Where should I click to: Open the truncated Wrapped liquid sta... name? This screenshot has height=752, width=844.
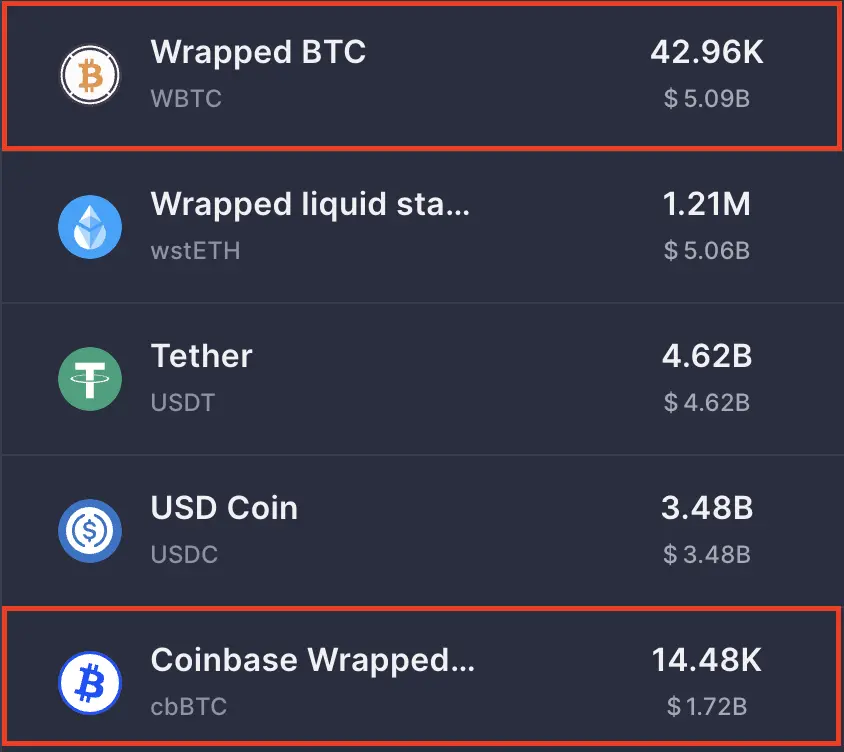coord(310,205)
